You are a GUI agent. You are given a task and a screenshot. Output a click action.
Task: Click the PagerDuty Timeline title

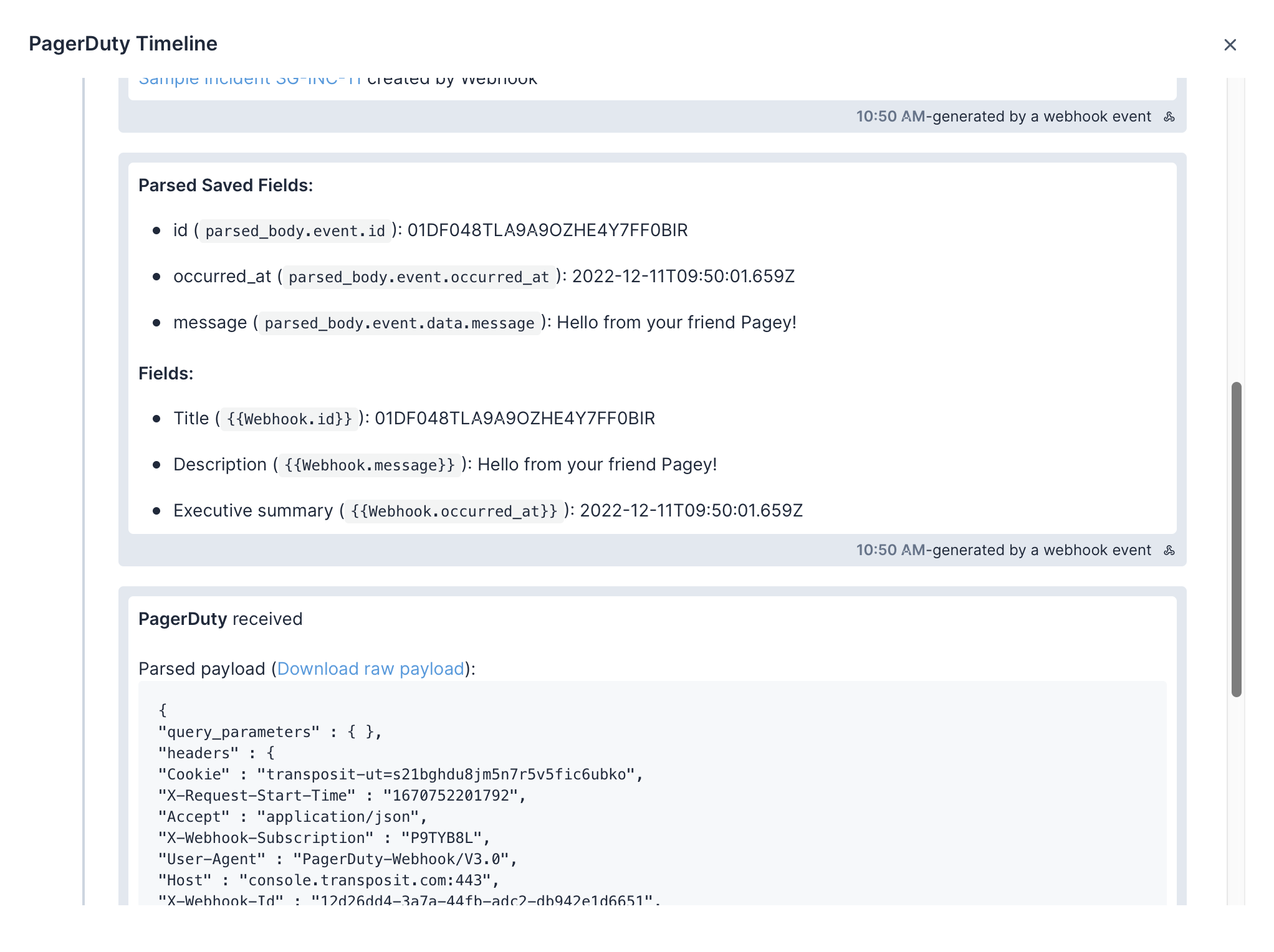coord(123,44)
